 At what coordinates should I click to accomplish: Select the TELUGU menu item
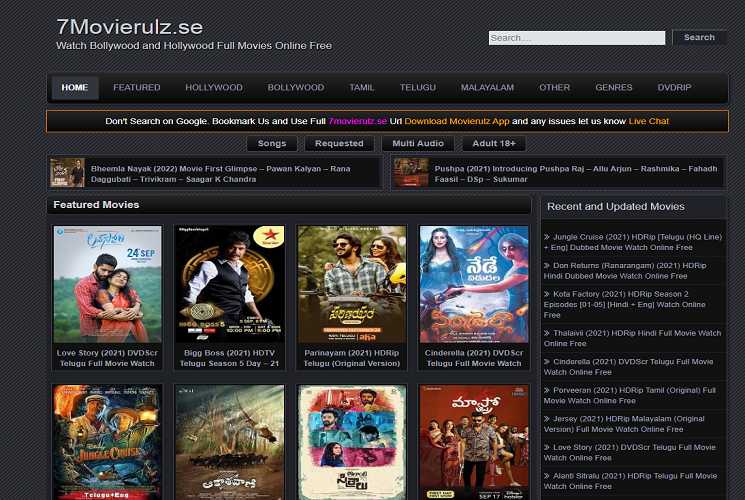point(418,87)
